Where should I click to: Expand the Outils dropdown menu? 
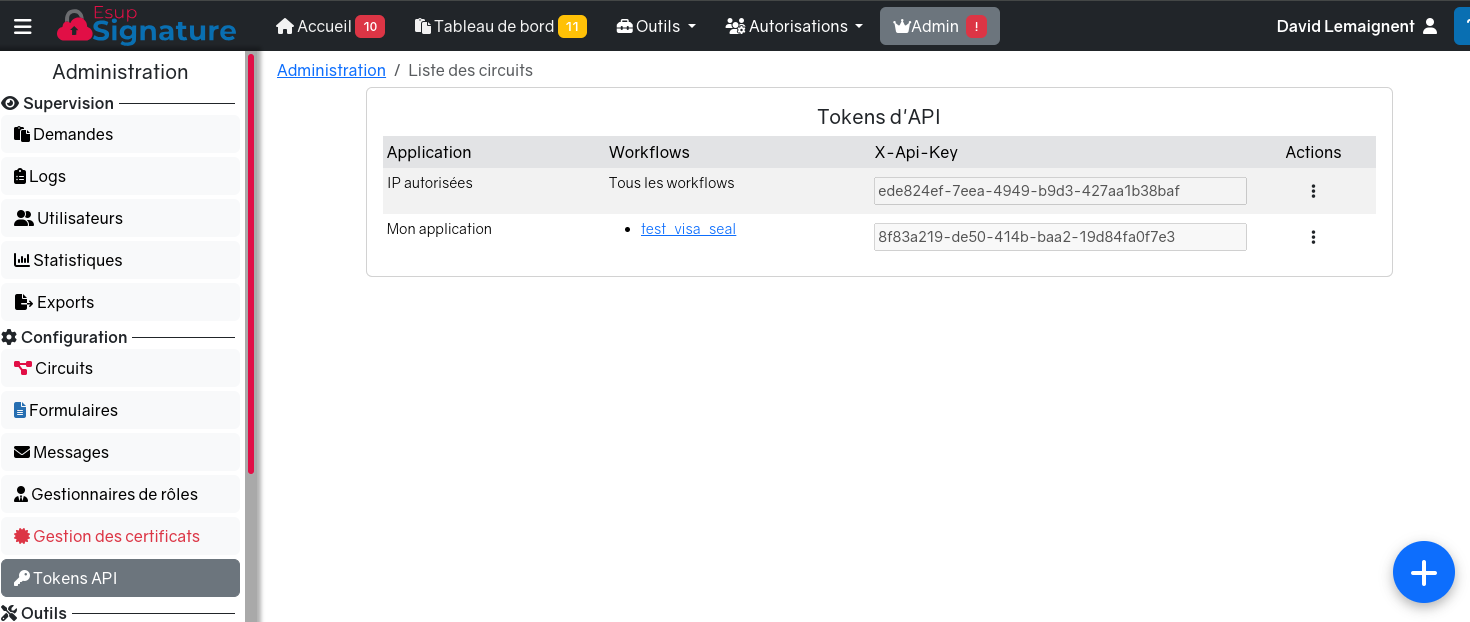[656, 27]
